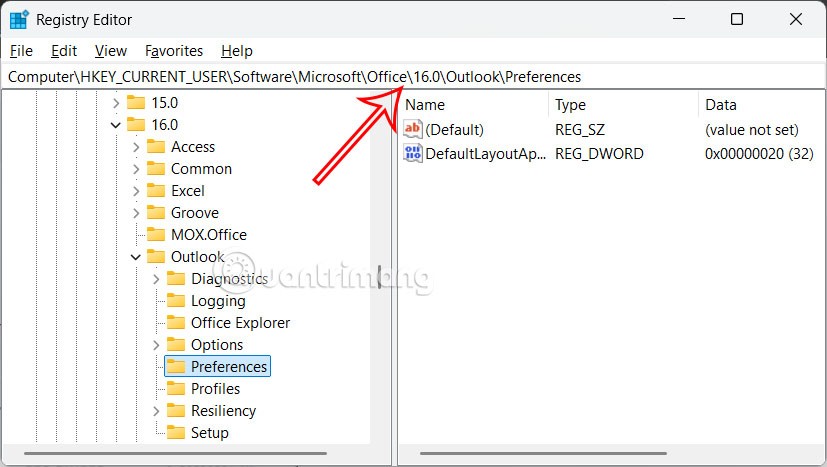
Task: Open the View menu
Action: click(111, 51)
